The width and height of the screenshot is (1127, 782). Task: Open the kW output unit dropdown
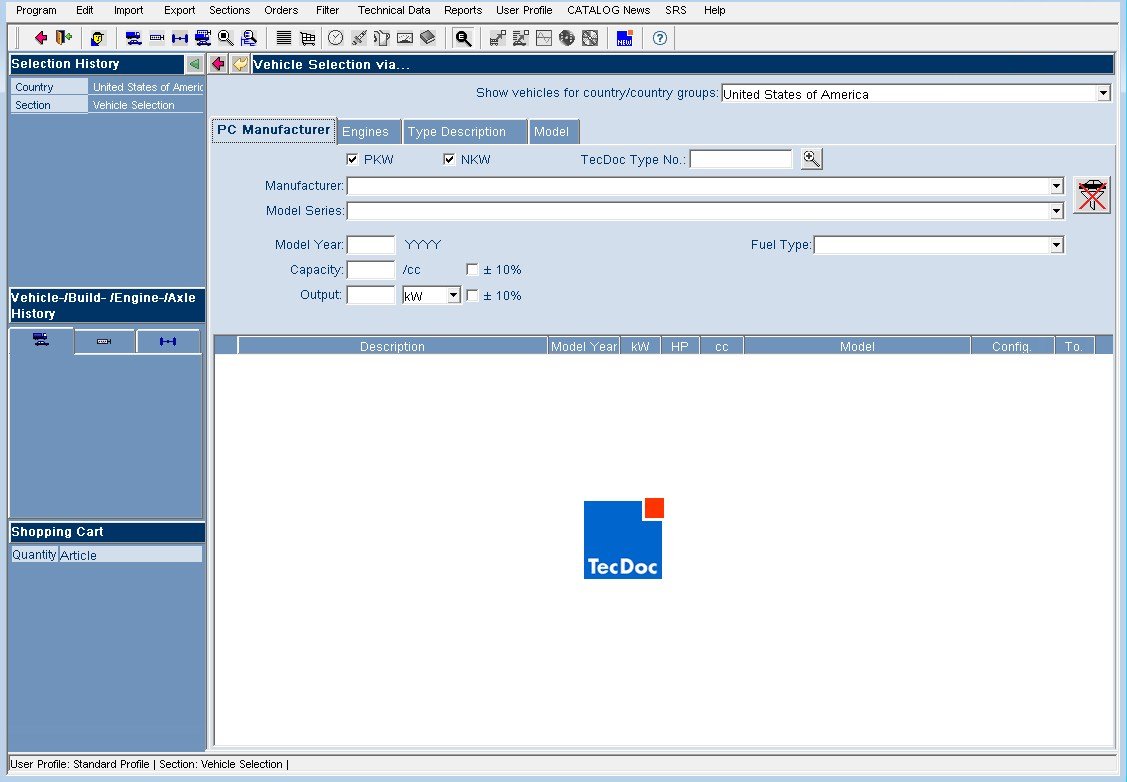coord(454,295)
